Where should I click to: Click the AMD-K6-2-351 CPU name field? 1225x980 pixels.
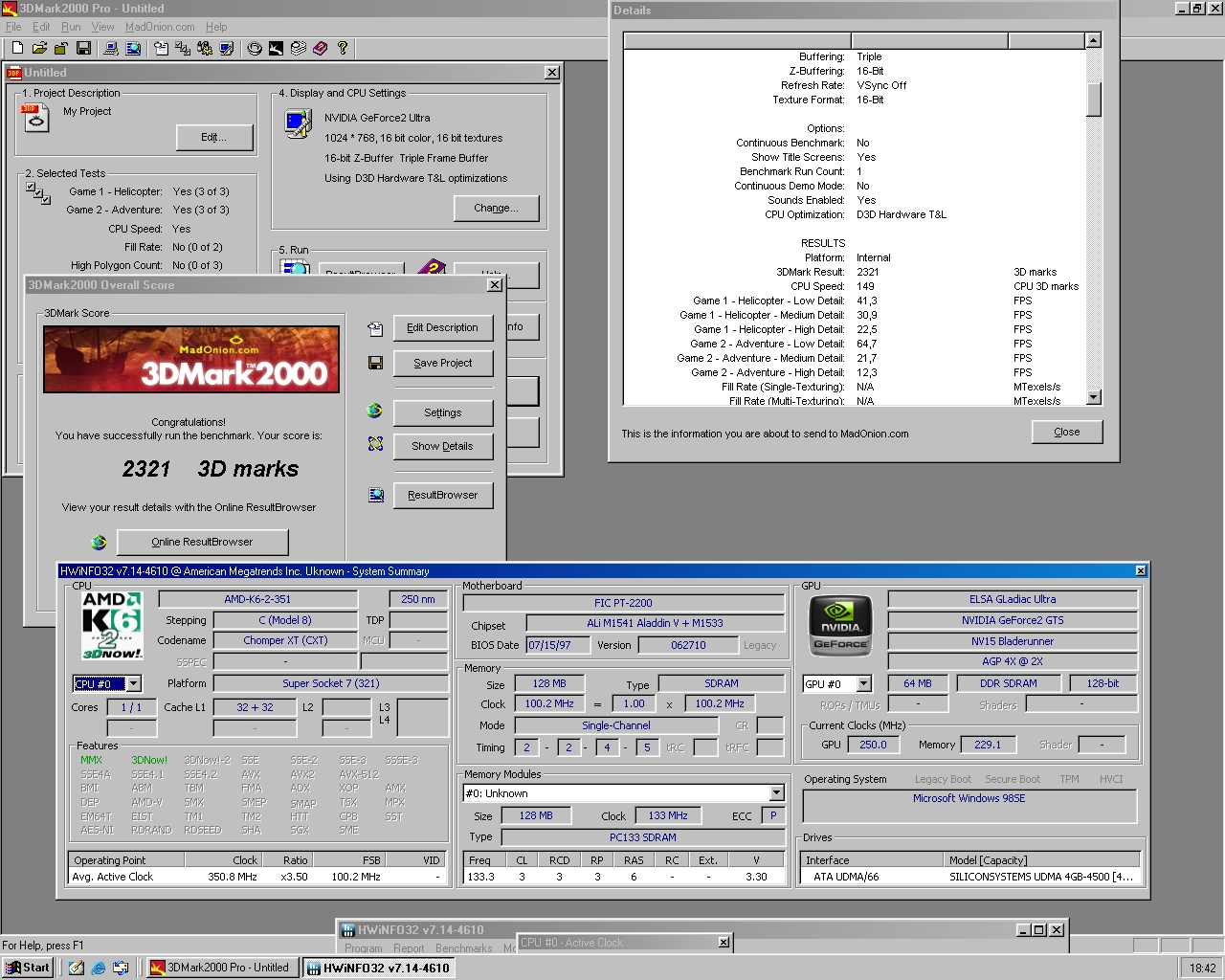click(257, 599)
